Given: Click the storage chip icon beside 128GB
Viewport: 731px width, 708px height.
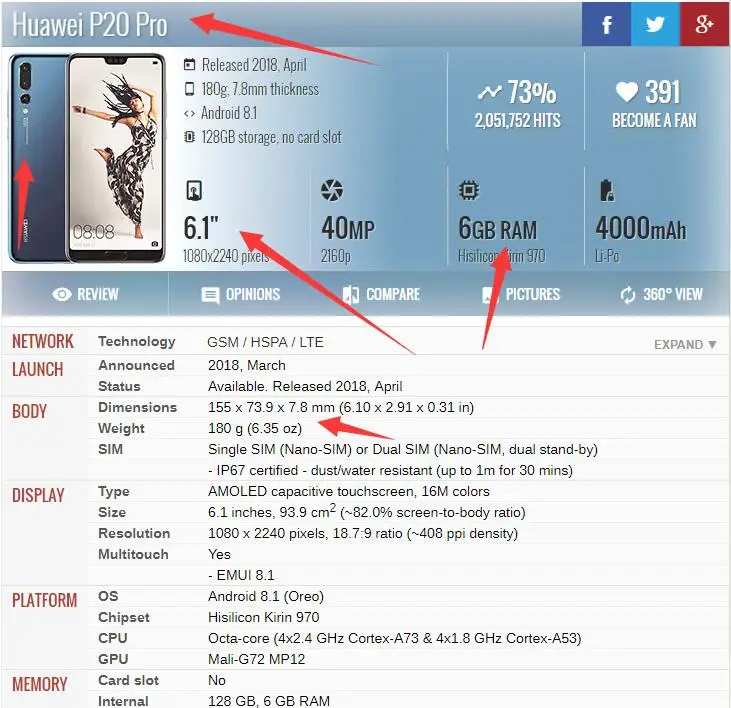Looking at the screenshot, I should (189, 137).
